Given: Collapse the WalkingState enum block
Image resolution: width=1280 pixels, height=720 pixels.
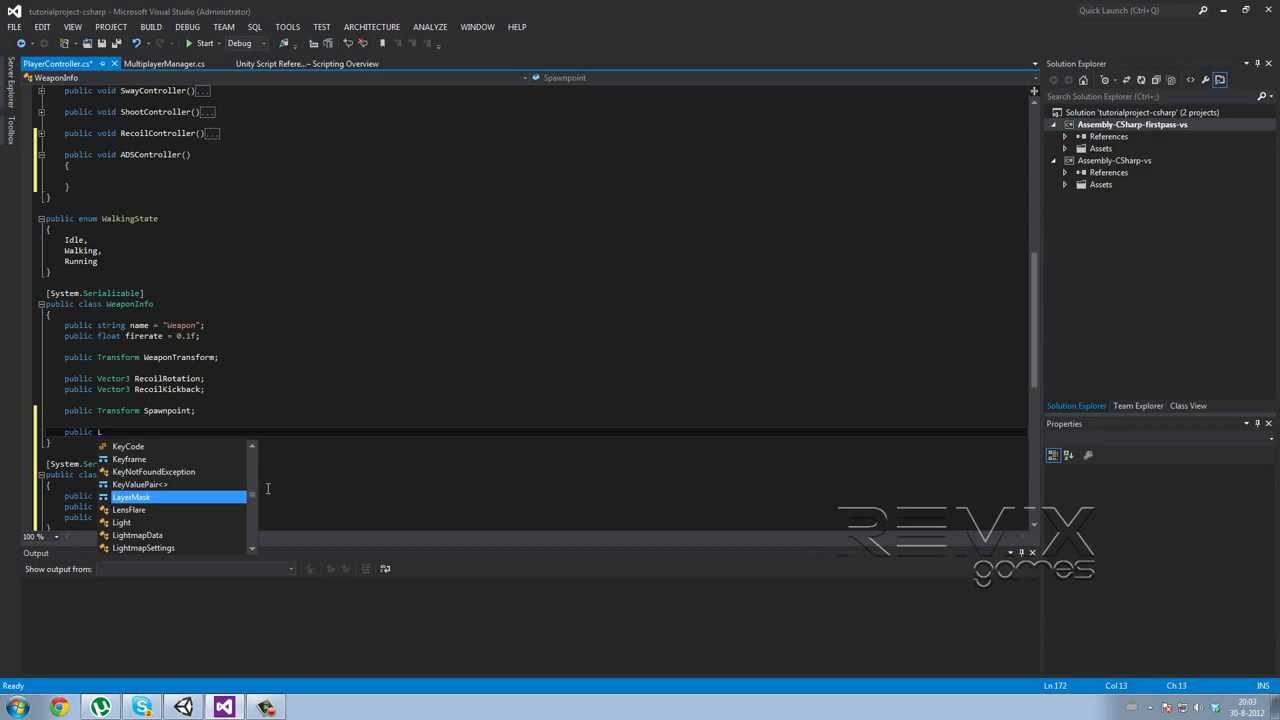Looking at the screenshot, I should [41, 219].
